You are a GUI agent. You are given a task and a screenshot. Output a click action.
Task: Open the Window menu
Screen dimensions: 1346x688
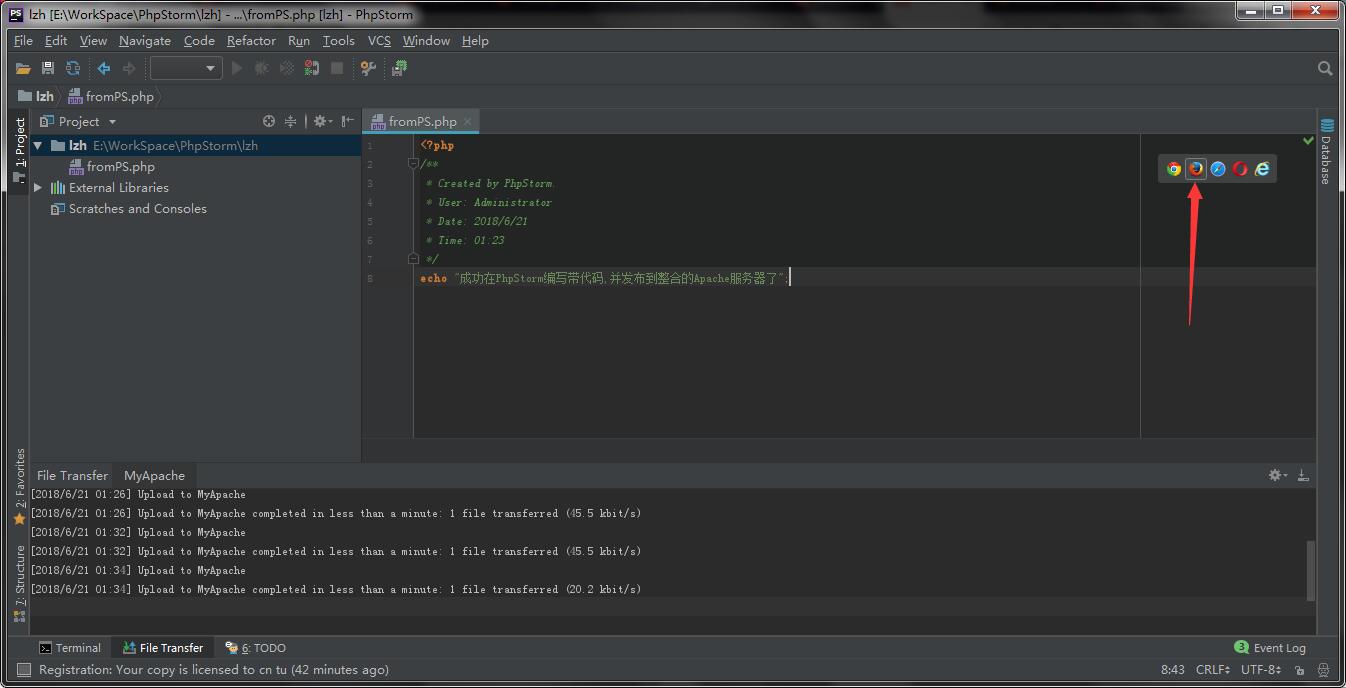426,40
